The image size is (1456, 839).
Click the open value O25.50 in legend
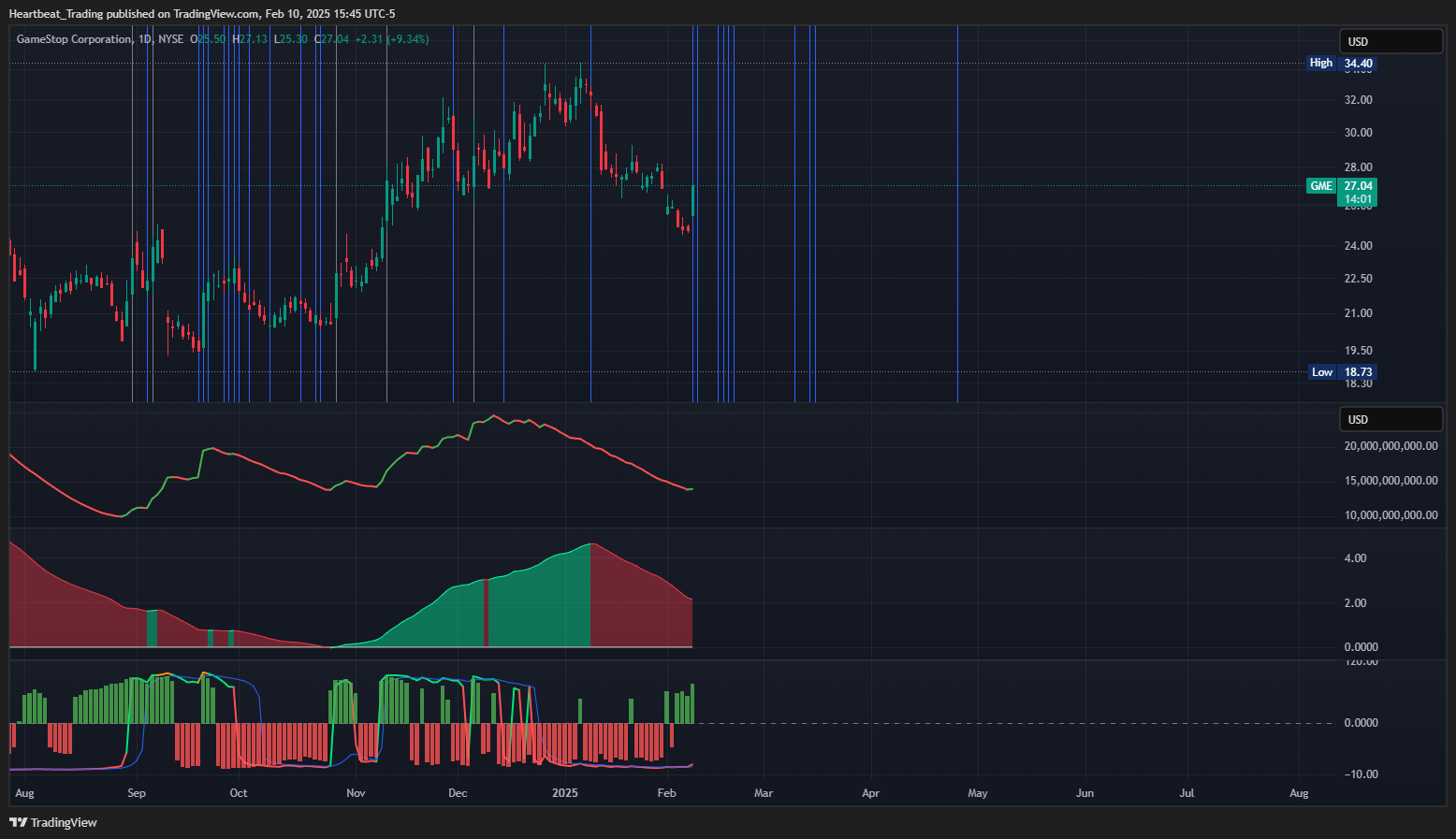208,39
